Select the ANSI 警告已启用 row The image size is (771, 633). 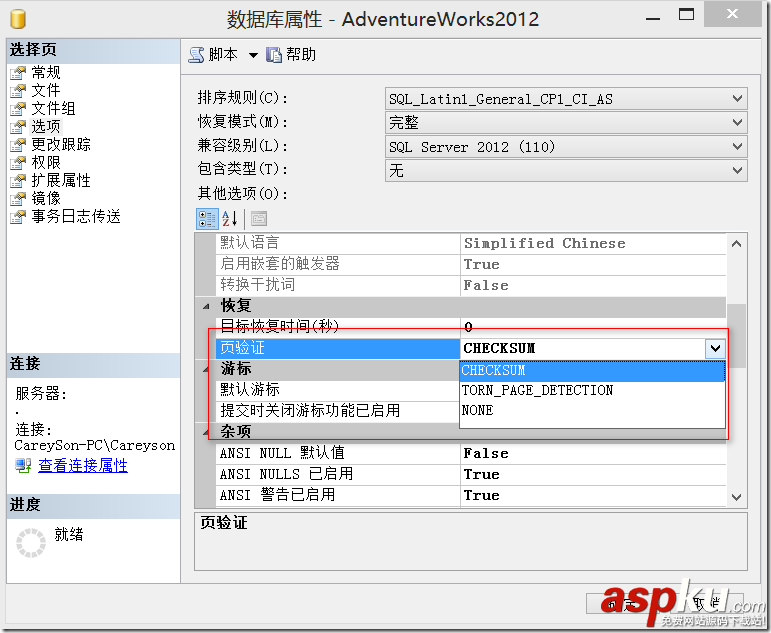pos(471,495)
